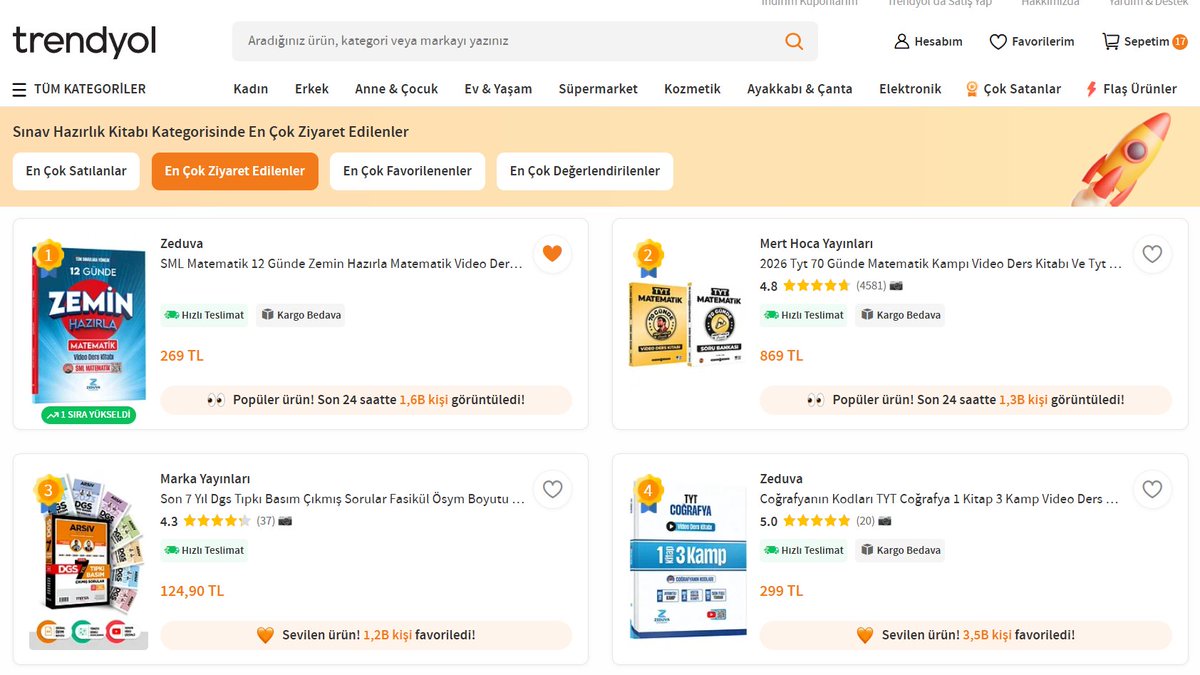Click photo review camera icon next to (37)
This screenshot has width=1200, height=675.
(x=285, y=521)
